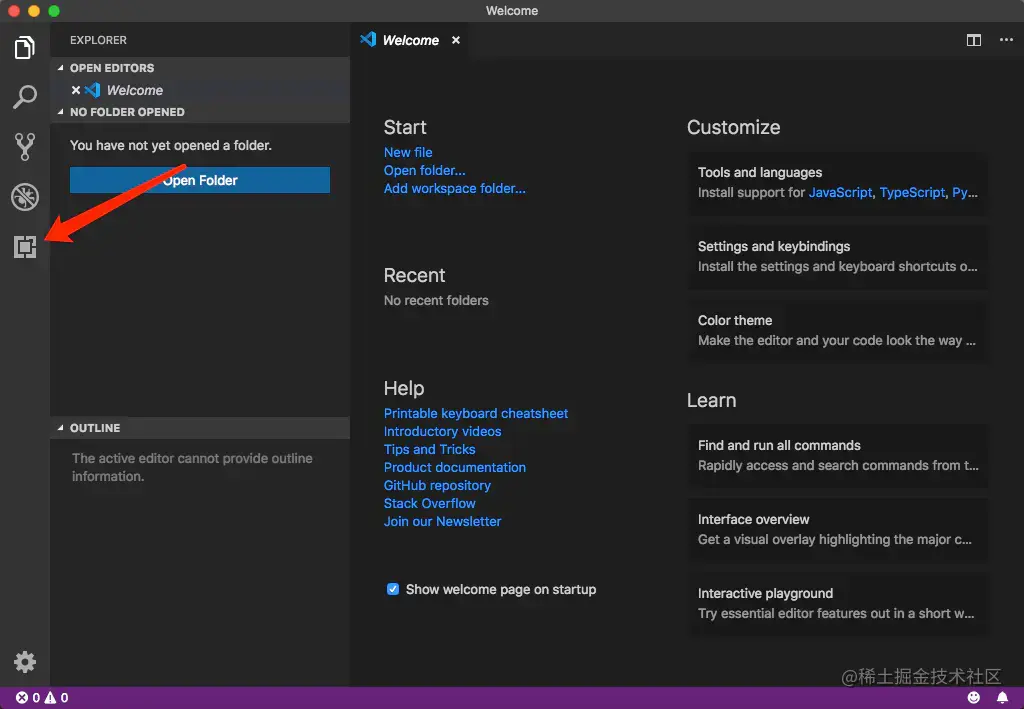Viewport: 1024px width, 709px height.
Task: Open the editor More Actions ellipsis
Action: coord(1006,40)
